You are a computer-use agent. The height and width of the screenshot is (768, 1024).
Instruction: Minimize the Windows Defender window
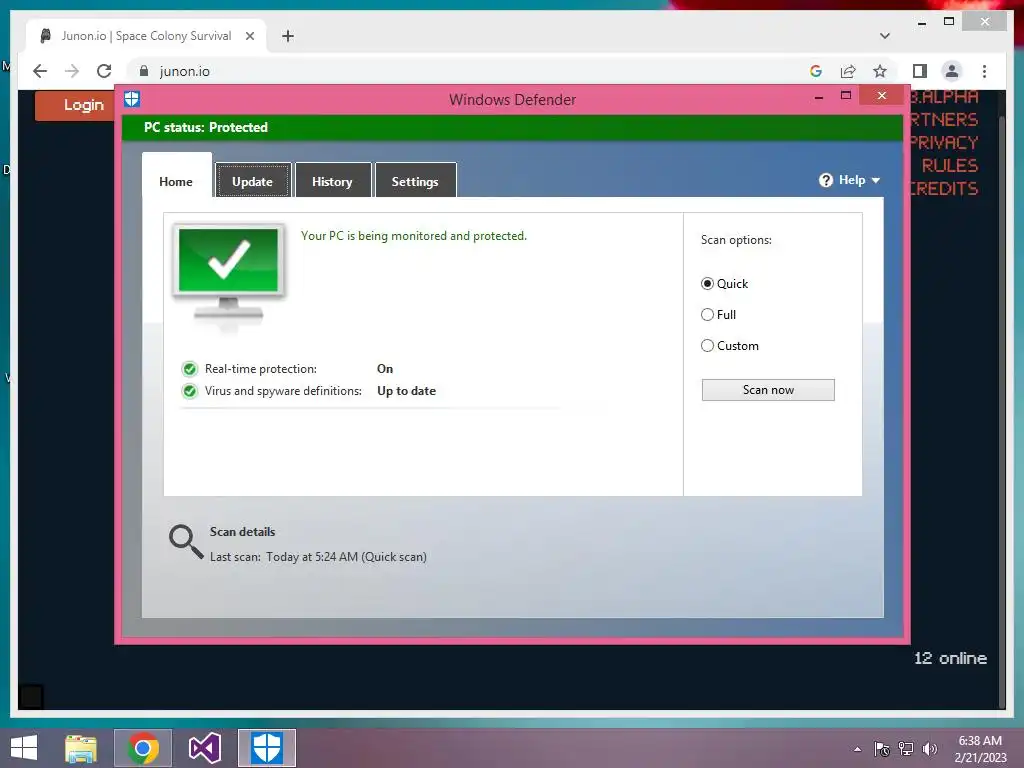819,97
